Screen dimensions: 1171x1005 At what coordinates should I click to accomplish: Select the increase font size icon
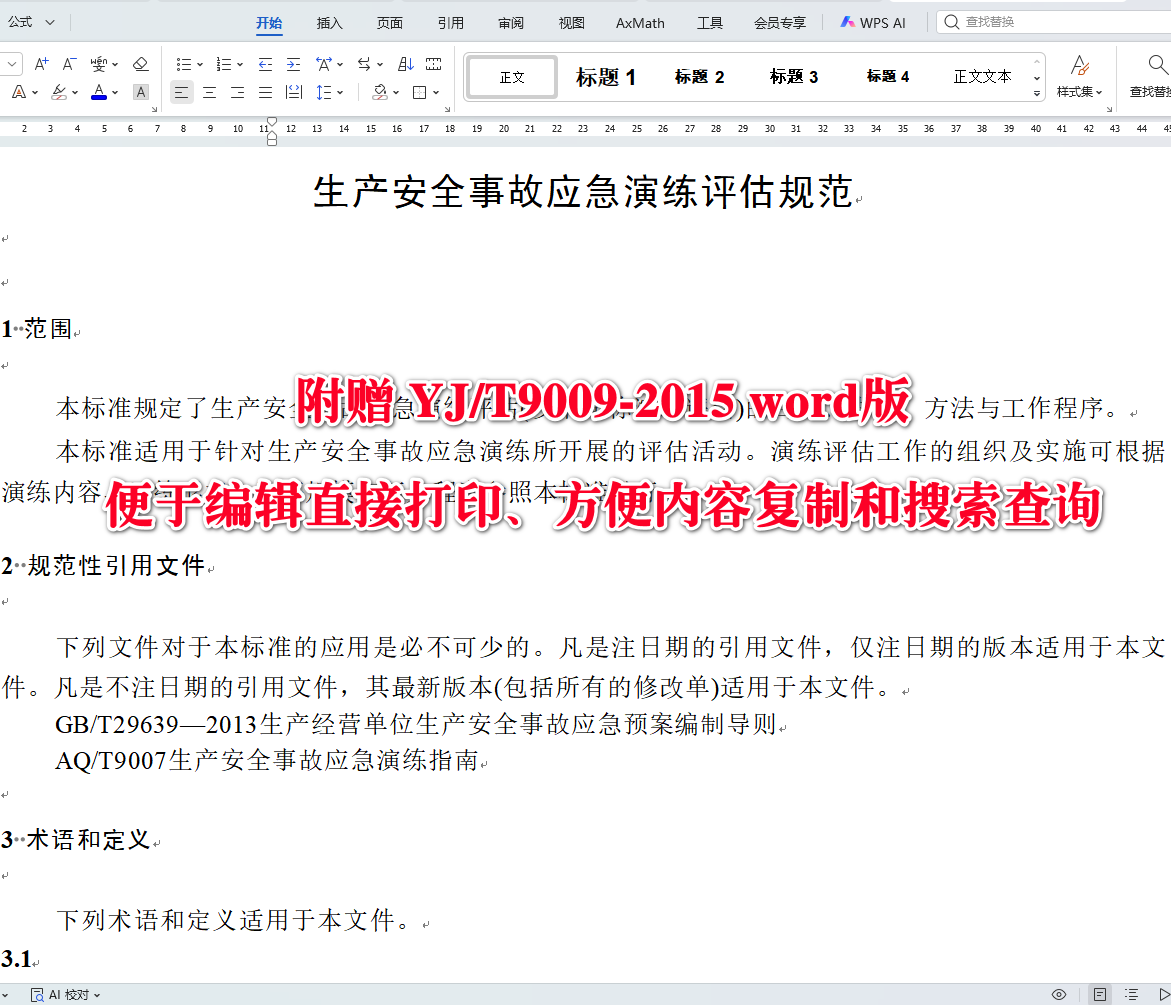[x=41, y=63]
